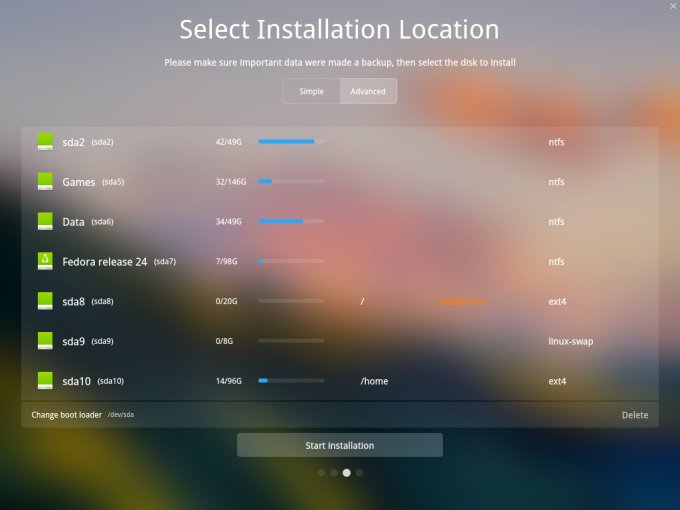Close the installer with the X icon
This screenshot has width=680, height=510.
[673, 6]
